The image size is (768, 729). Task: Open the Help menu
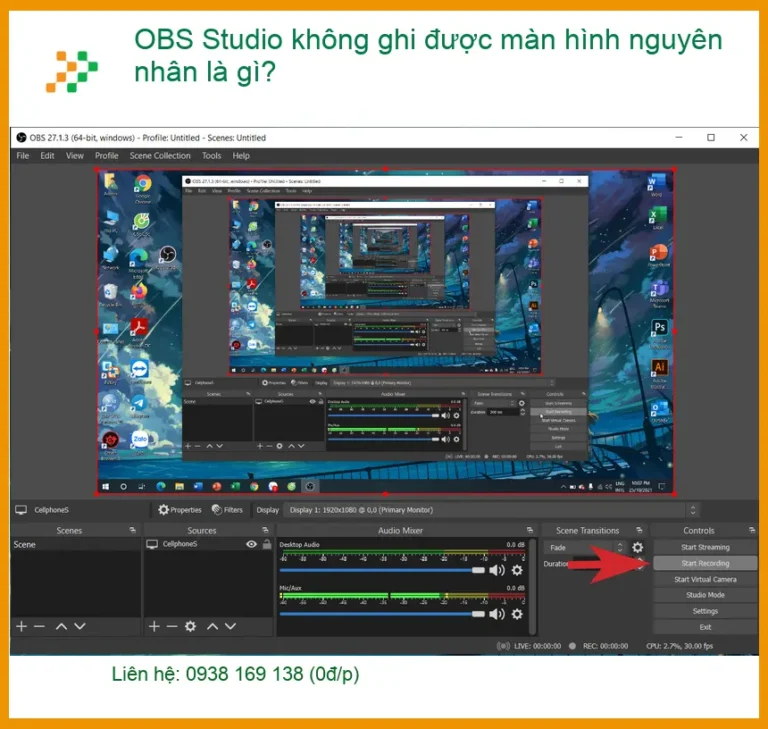tap(241, 156)
